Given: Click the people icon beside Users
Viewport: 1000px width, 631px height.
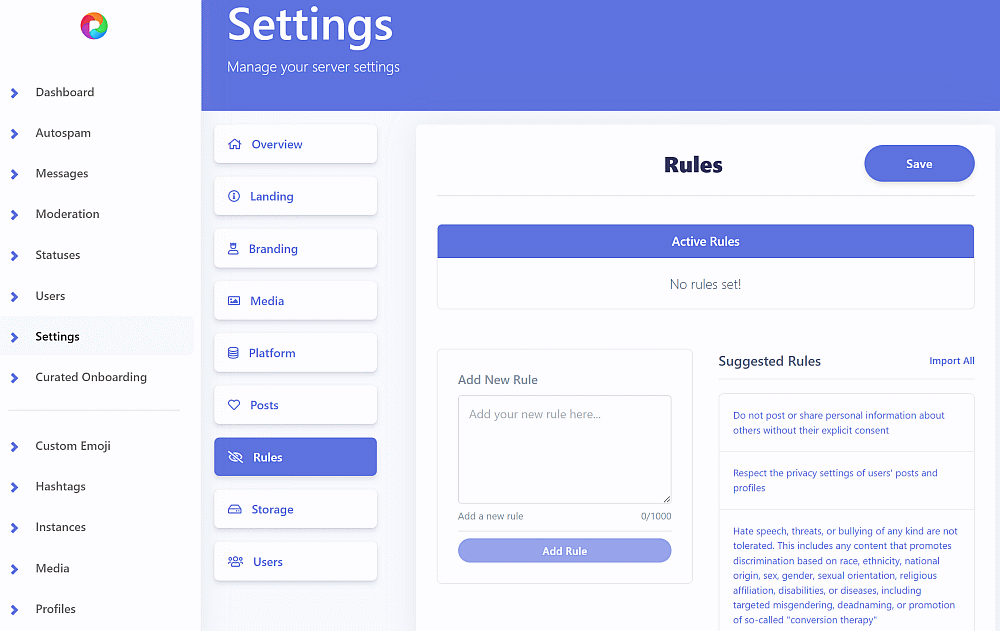Looking at the screenshot, I should 235,562.
